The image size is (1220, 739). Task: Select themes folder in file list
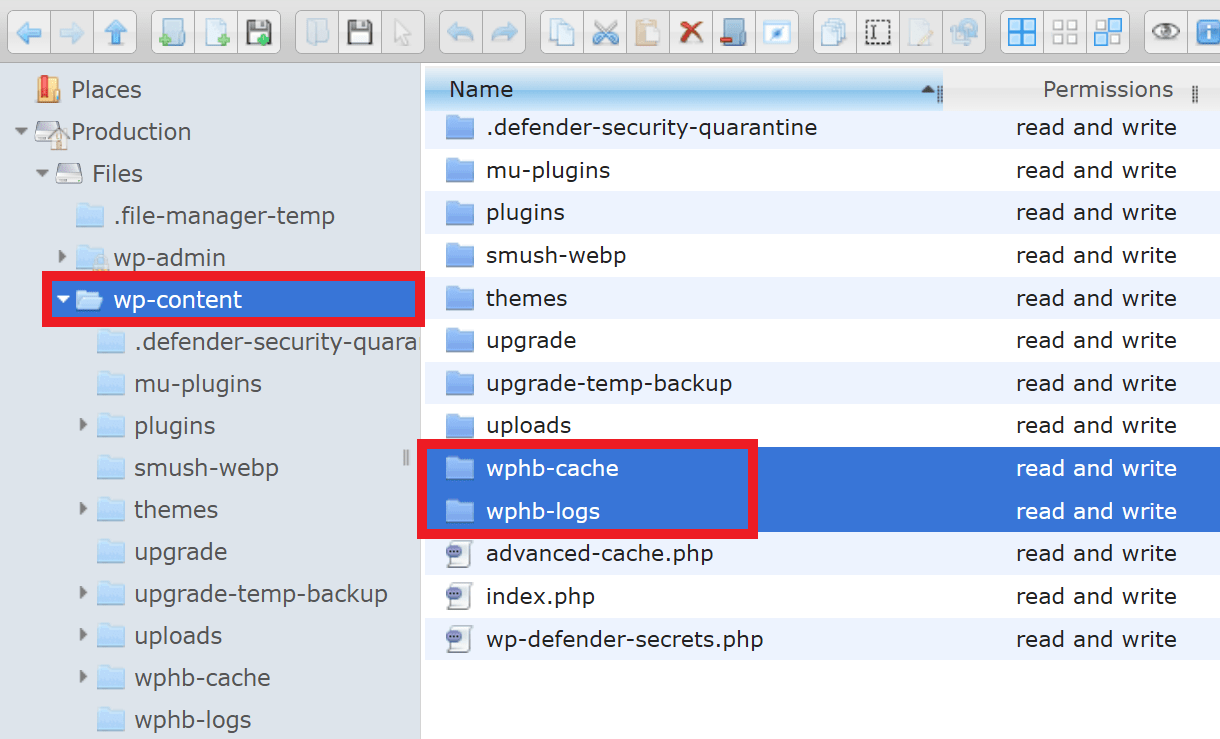click(x=822, y=298)
